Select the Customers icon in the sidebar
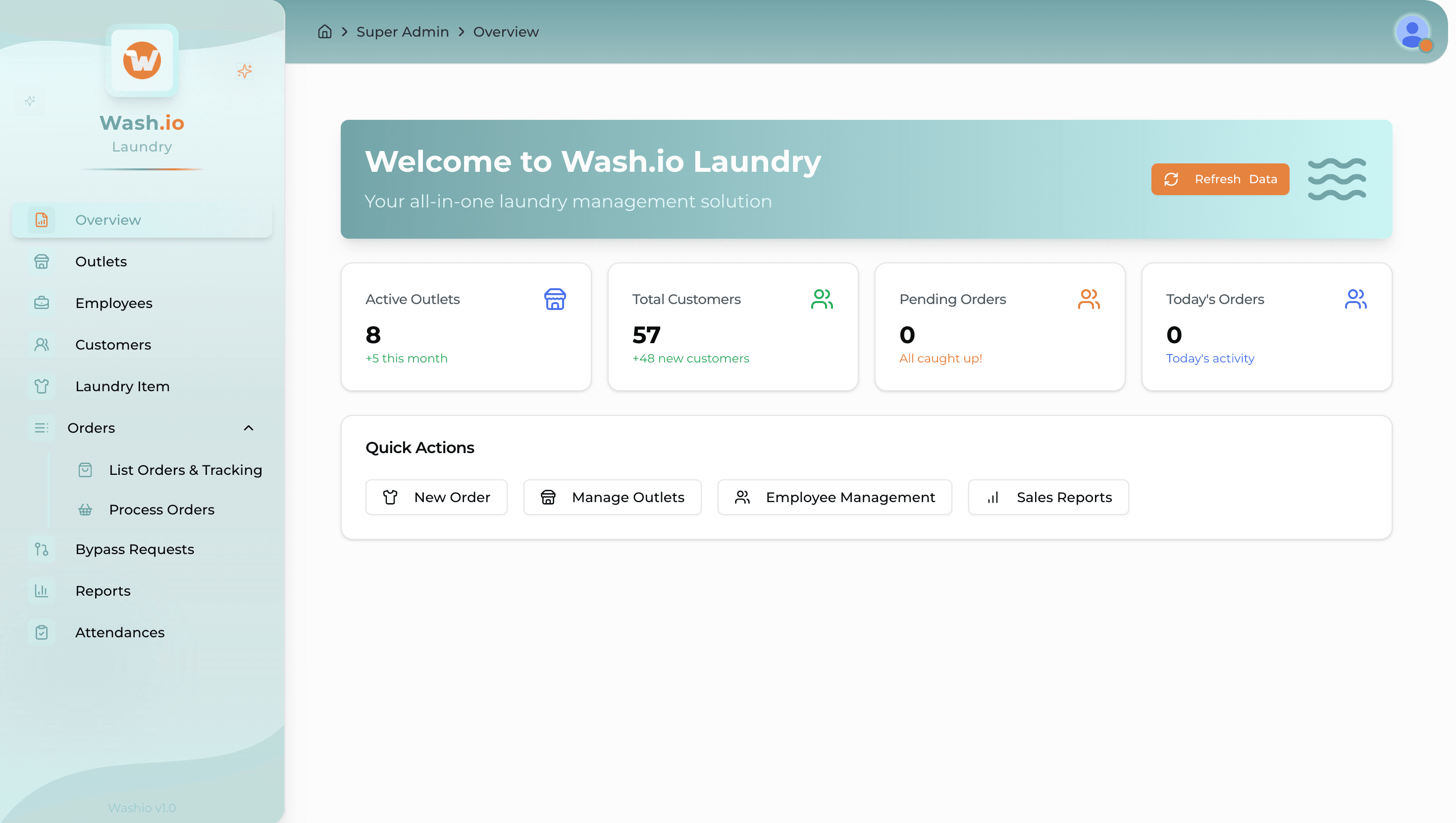The height and width of the screenshot is (823, 1456). click(x=42, y=345)
